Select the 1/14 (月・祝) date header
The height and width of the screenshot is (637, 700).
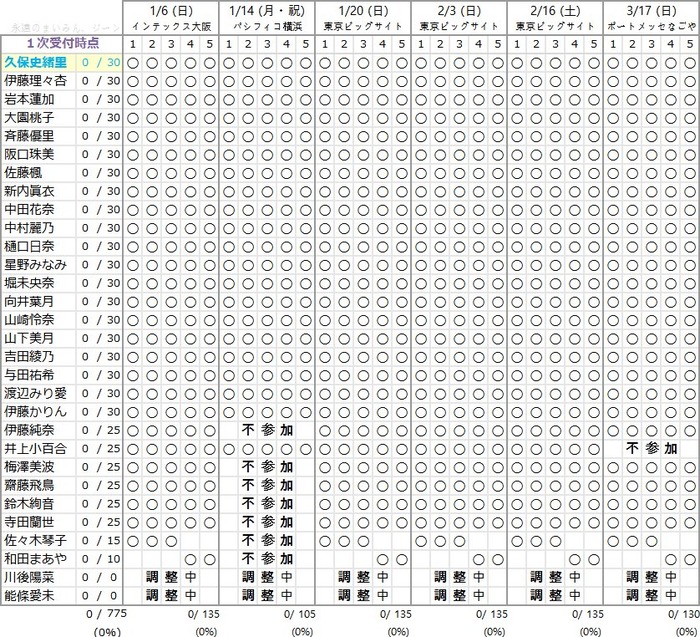(x=267, y=11)
